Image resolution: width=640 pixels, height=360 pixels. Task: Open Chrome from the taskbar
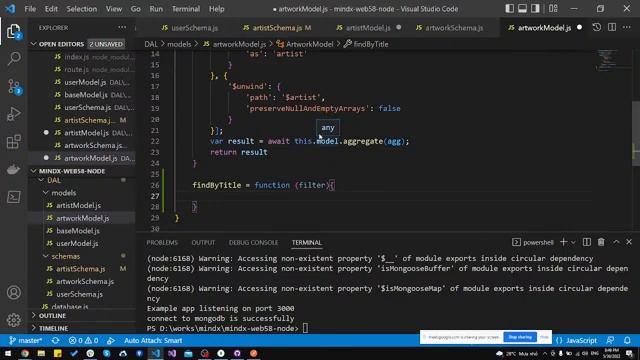[x=25, y=353]
